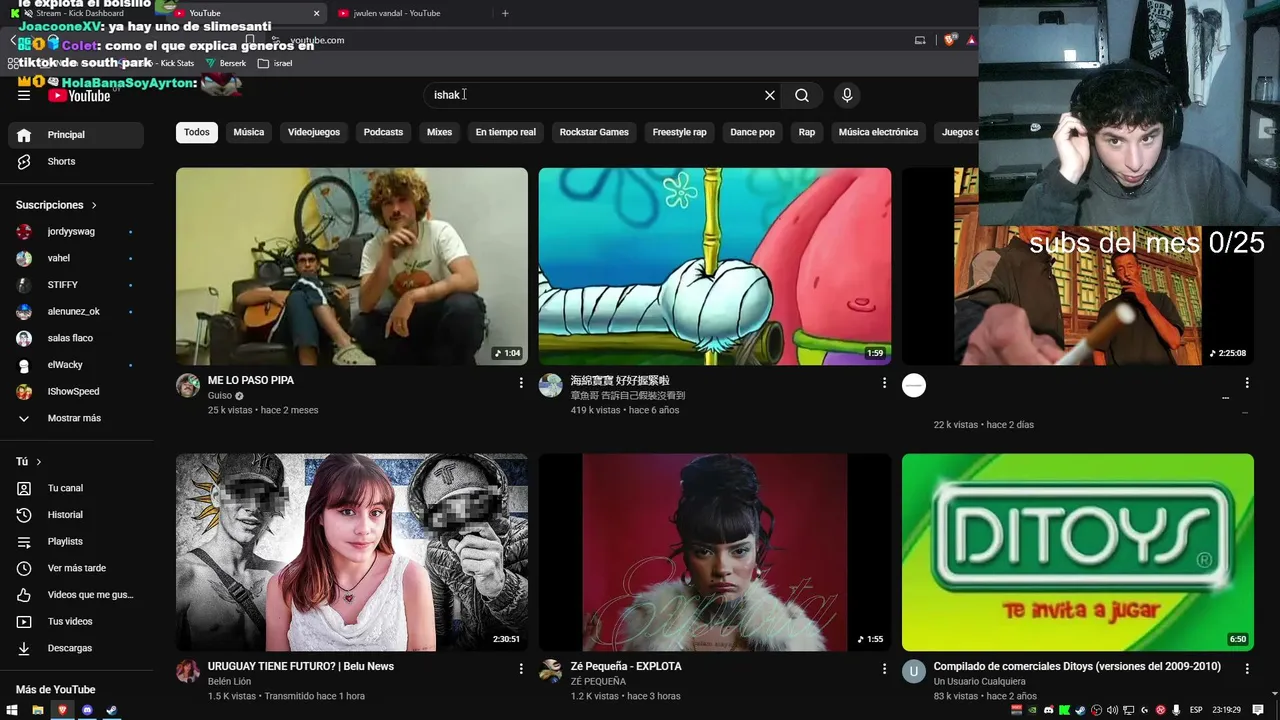Play the ME LO PASO PIPA thumbnail

[x=352, y=266]
